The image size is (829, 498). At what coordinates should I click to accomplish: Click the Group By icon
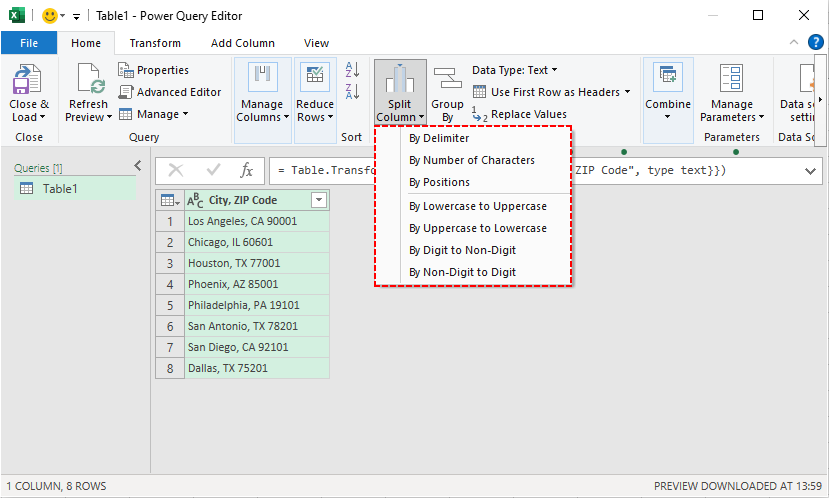[447, 78]
